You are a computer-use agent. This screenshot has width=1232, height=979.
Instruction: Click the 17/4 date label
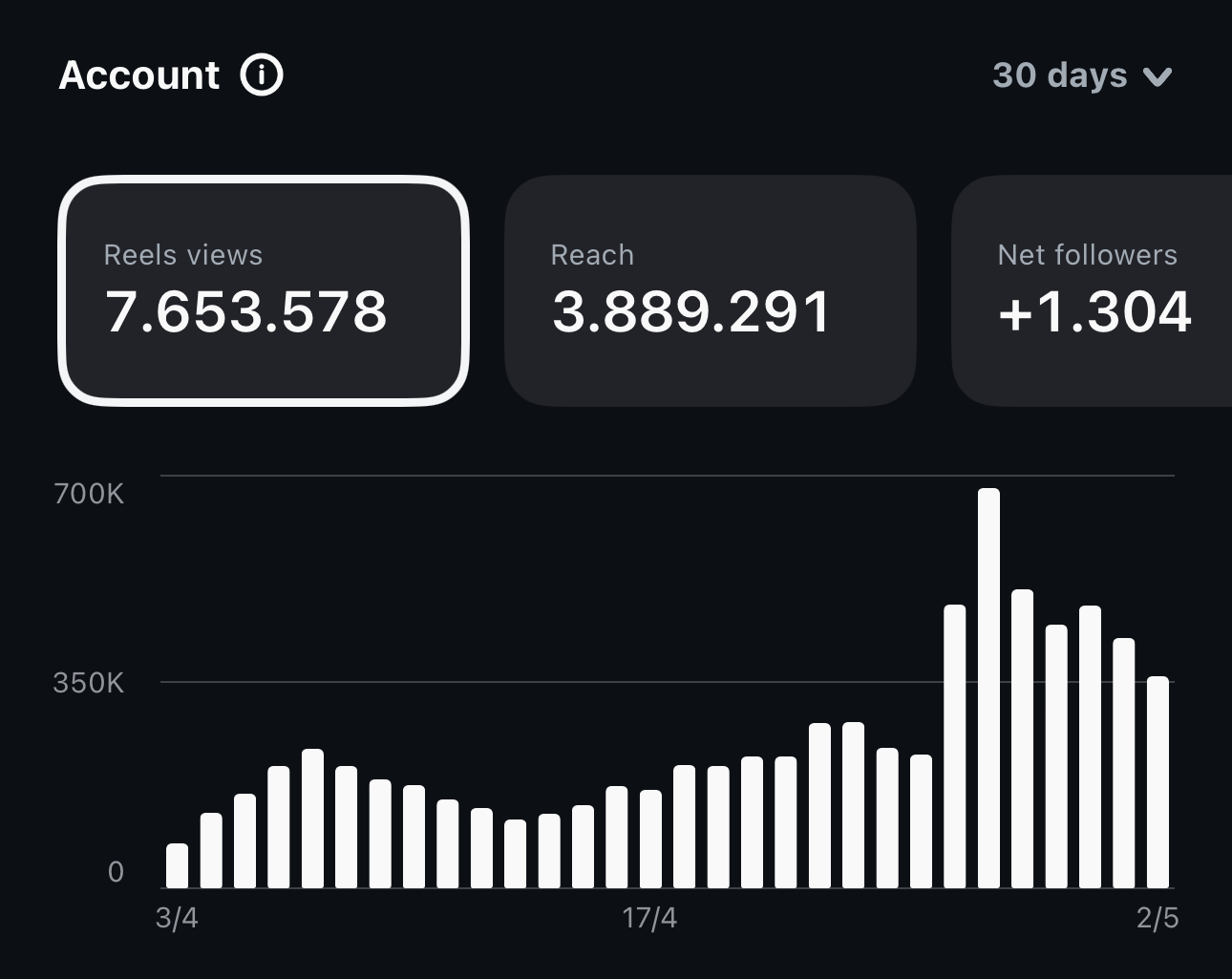point(649,919)
